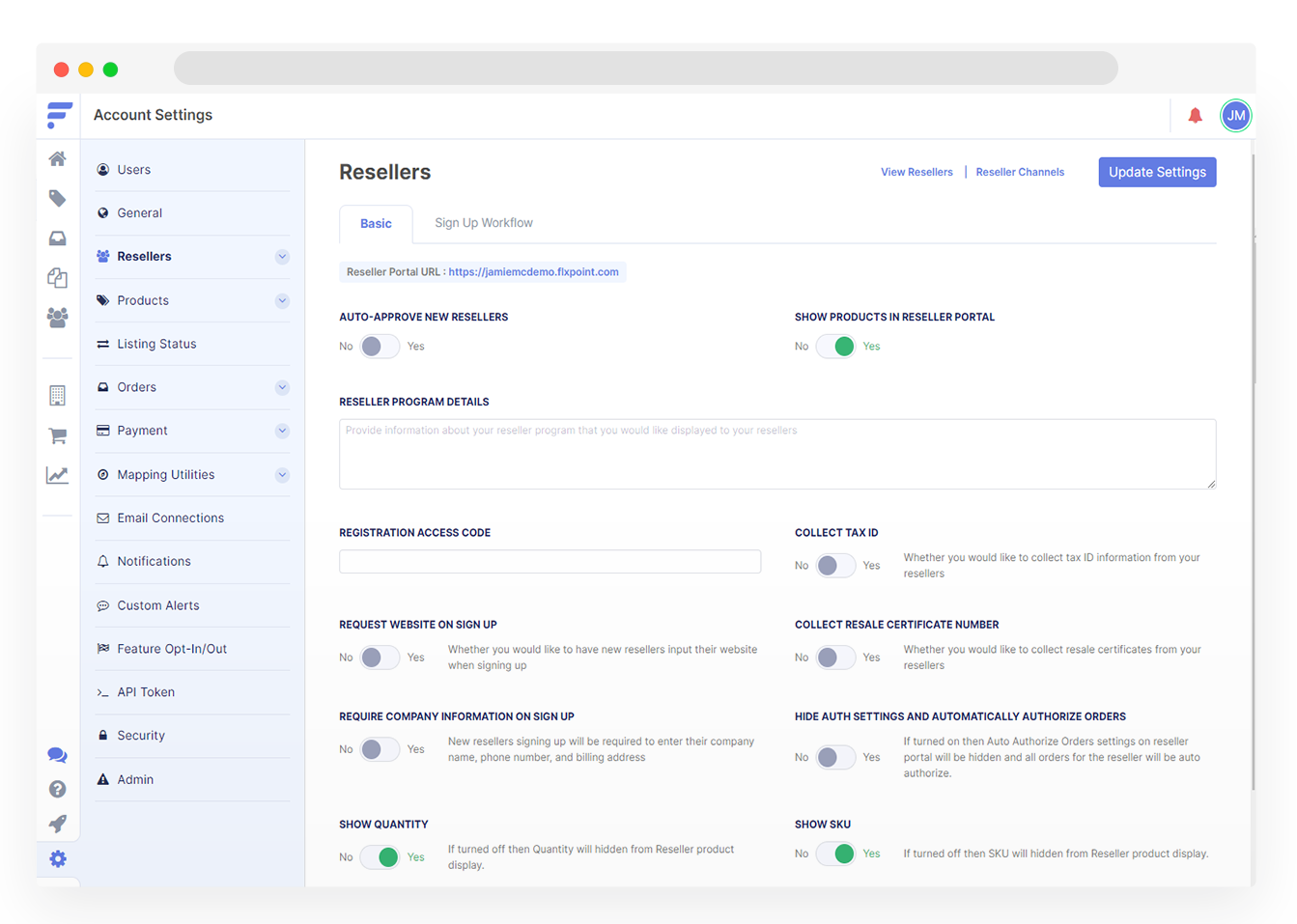Click the Security lock icon
Image resolution: width=1297 pixels, height=924 pixels.
pos(103,736)
